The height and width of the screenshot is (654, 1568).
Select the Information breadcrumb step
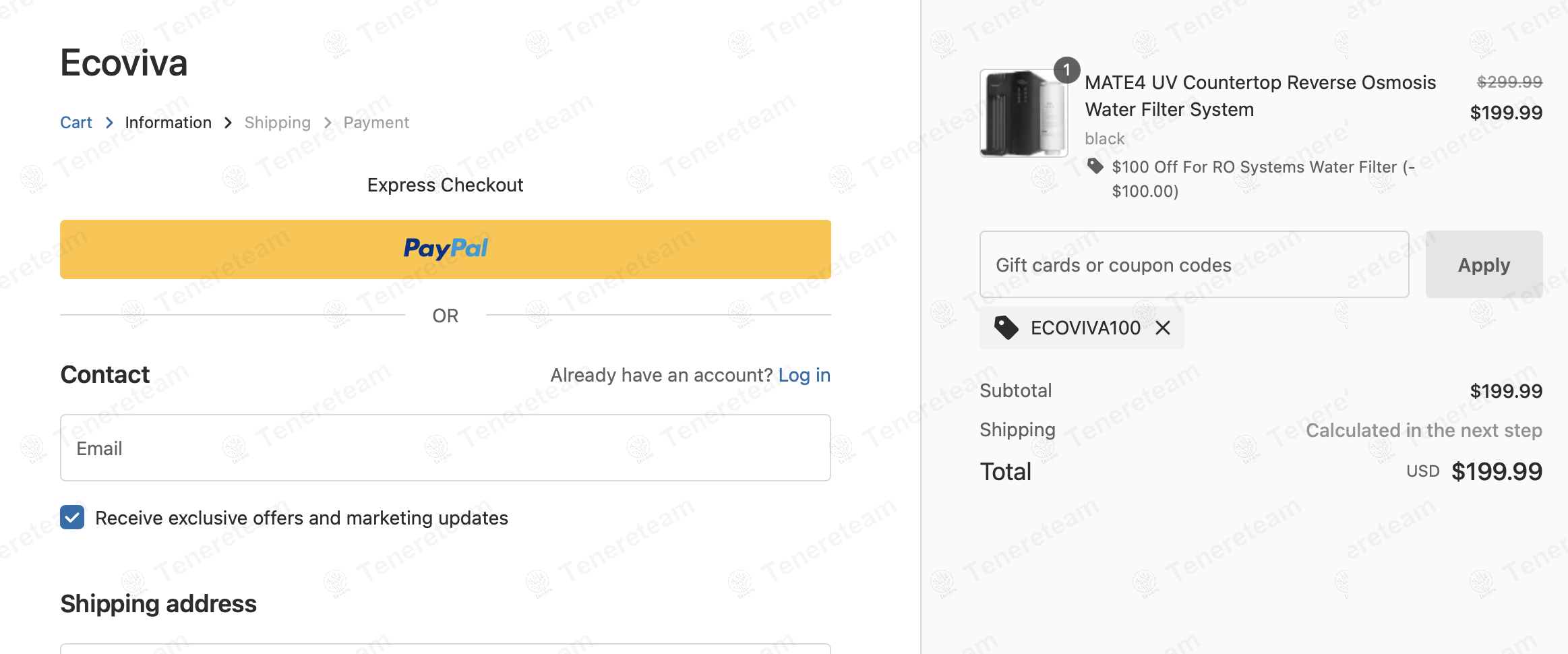[168, 123]
